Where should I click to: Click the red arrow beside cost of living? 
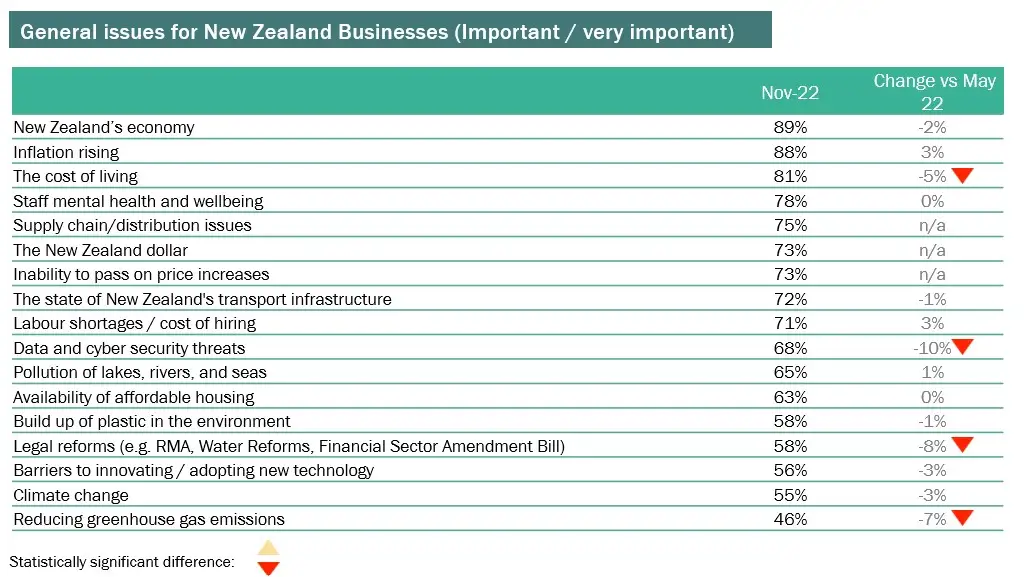coord(962,176)
